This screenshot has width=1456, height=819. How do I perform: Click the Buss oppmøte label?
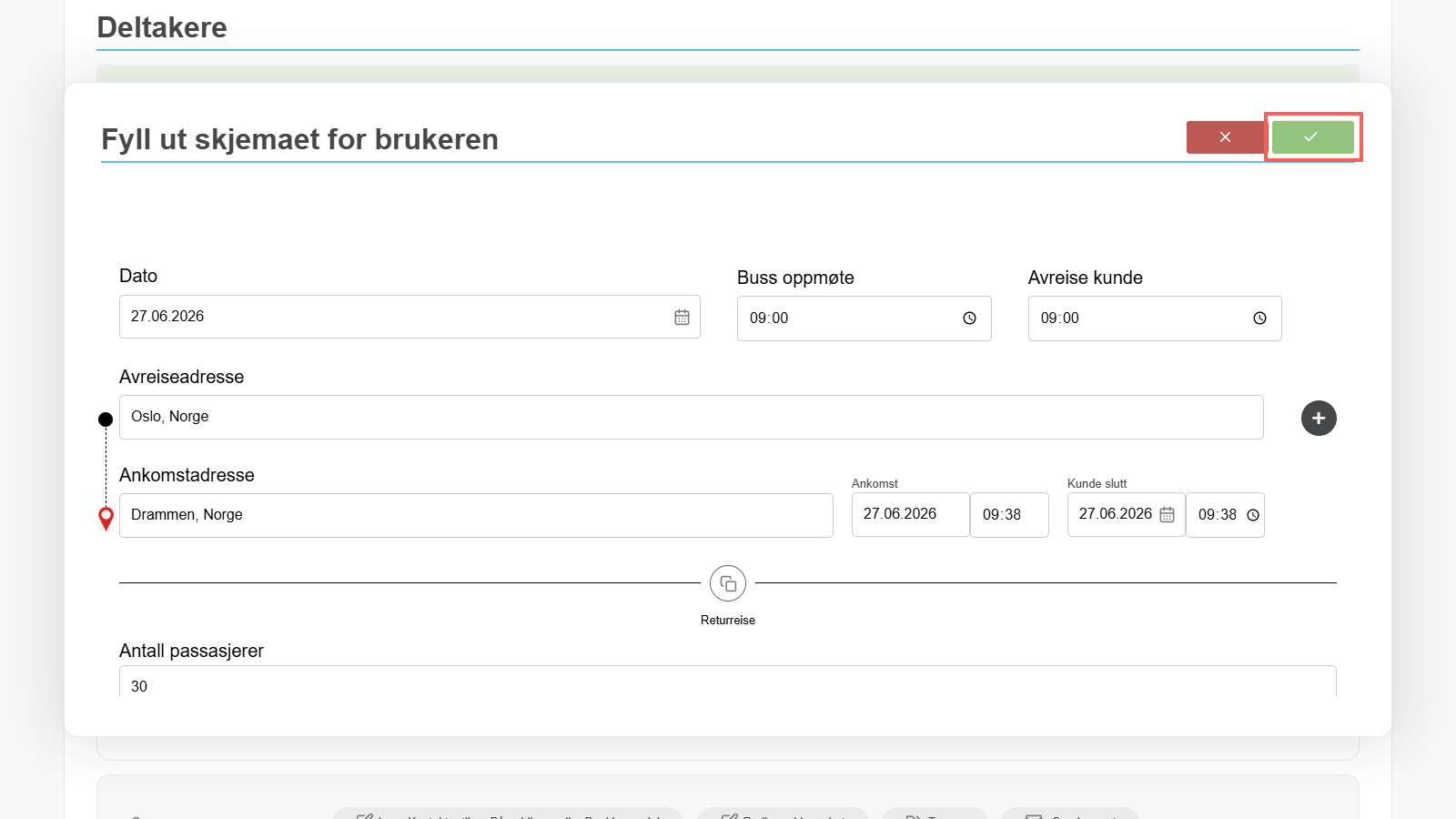pyautogui.click(x=795, y=278)
